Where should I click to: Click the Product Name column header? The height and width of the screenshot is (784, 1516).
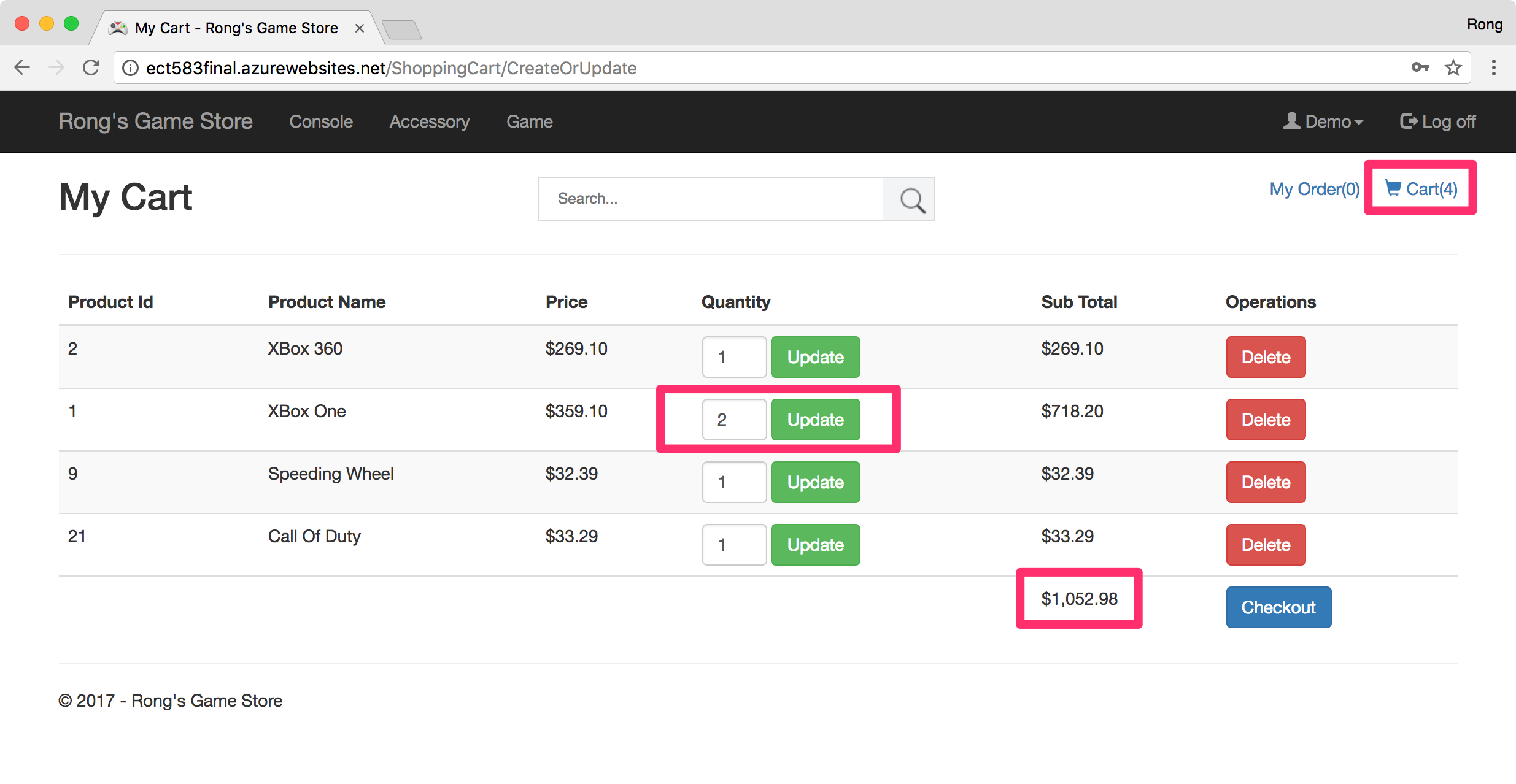[327, 302]
